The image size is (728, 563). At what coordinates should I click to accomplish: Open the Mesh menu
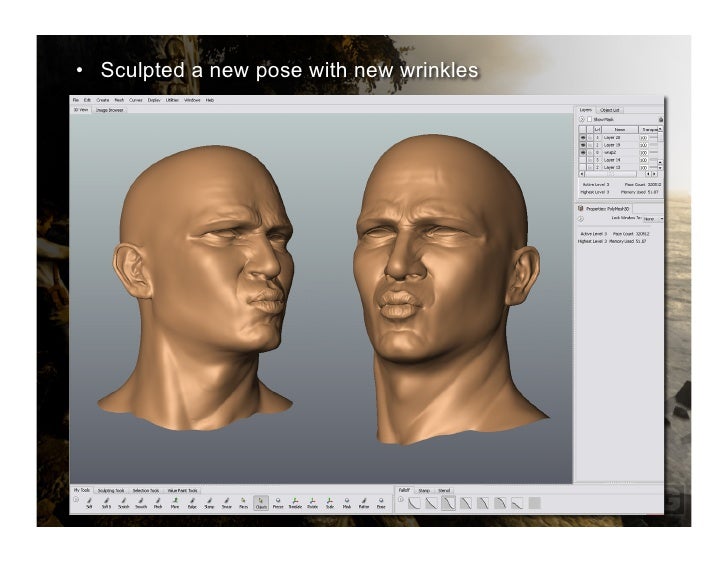119,100
